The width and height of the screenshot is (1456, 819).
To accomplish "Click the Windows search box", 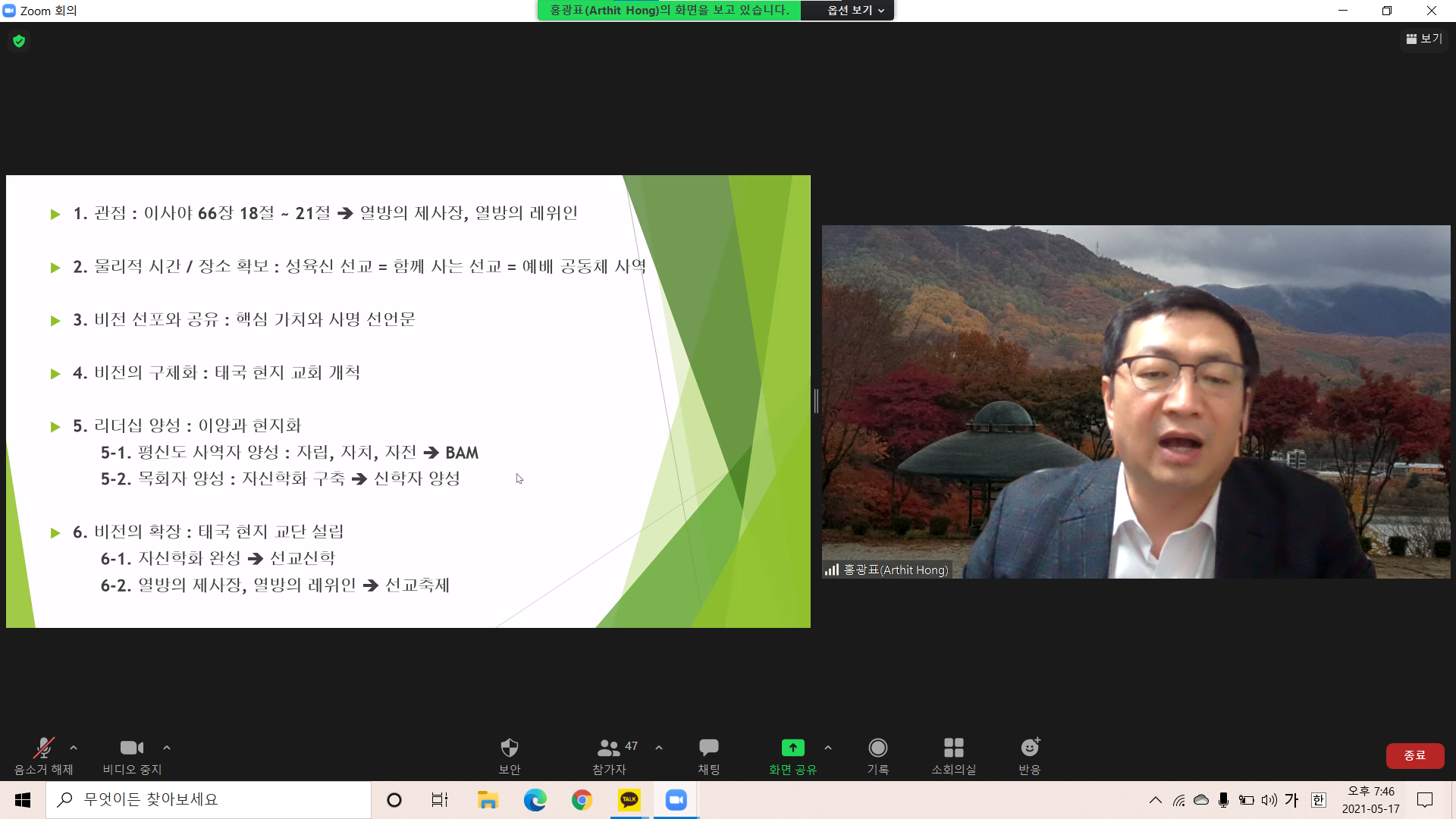I will [209, 799].
